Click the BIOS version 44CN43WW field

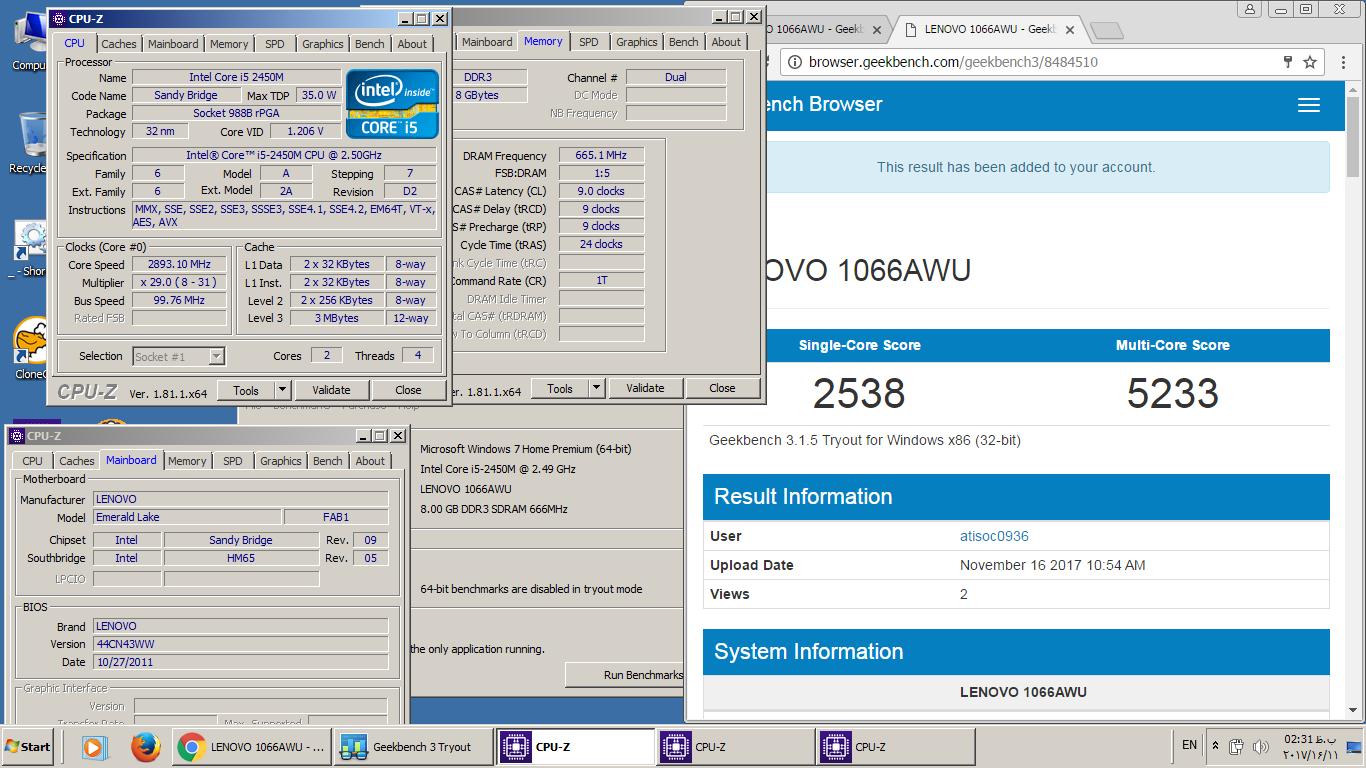[241, 644]
